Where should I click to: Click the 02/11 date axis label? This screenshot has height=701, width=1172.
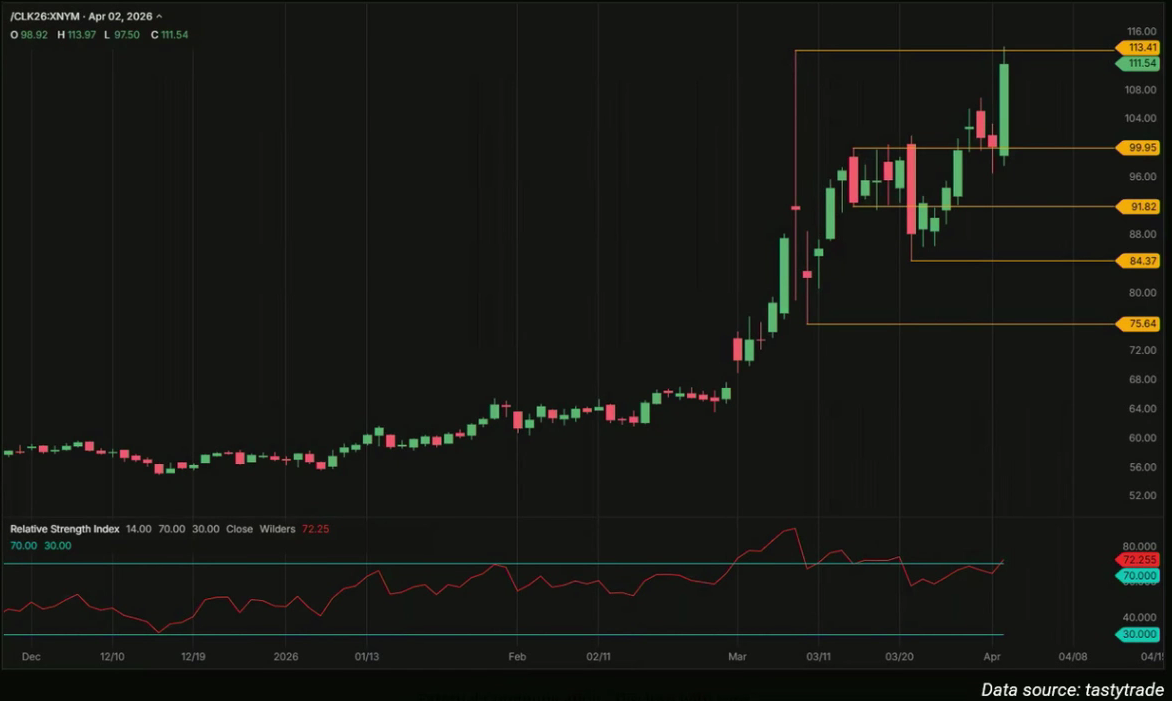click(598, 657)
